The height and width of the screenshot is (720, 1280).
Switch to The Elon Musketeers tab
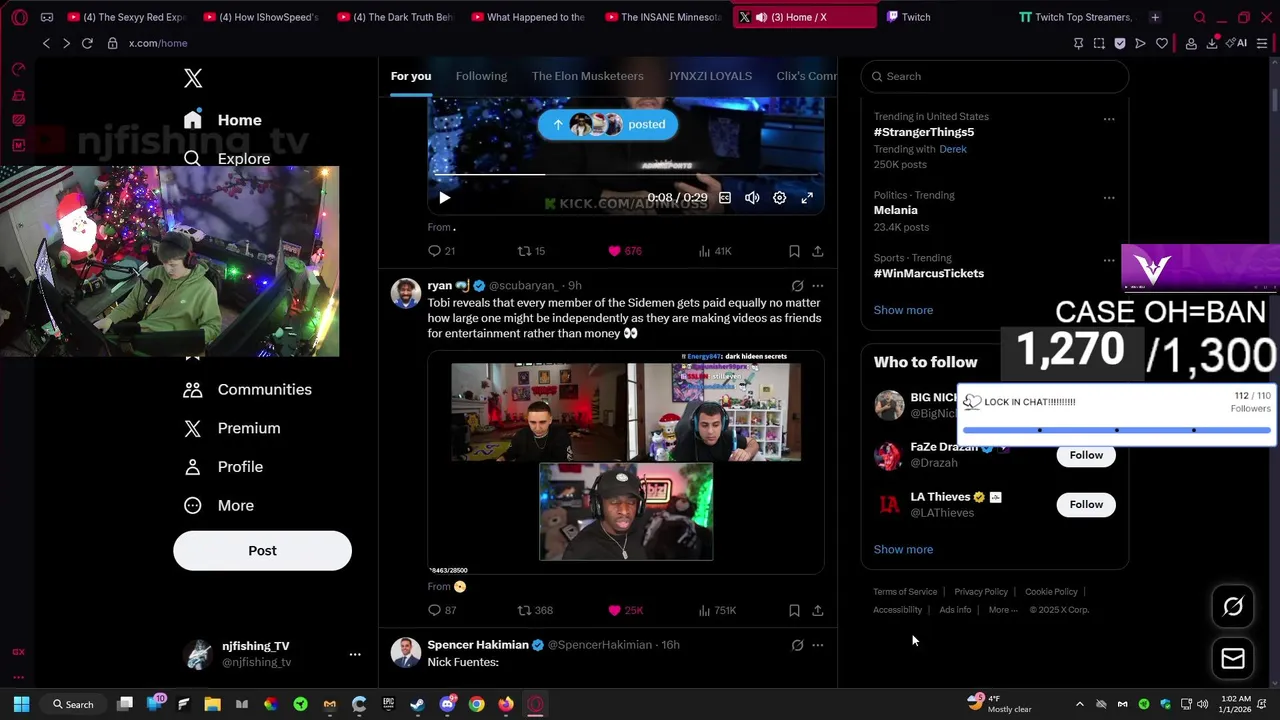(588, 76)
